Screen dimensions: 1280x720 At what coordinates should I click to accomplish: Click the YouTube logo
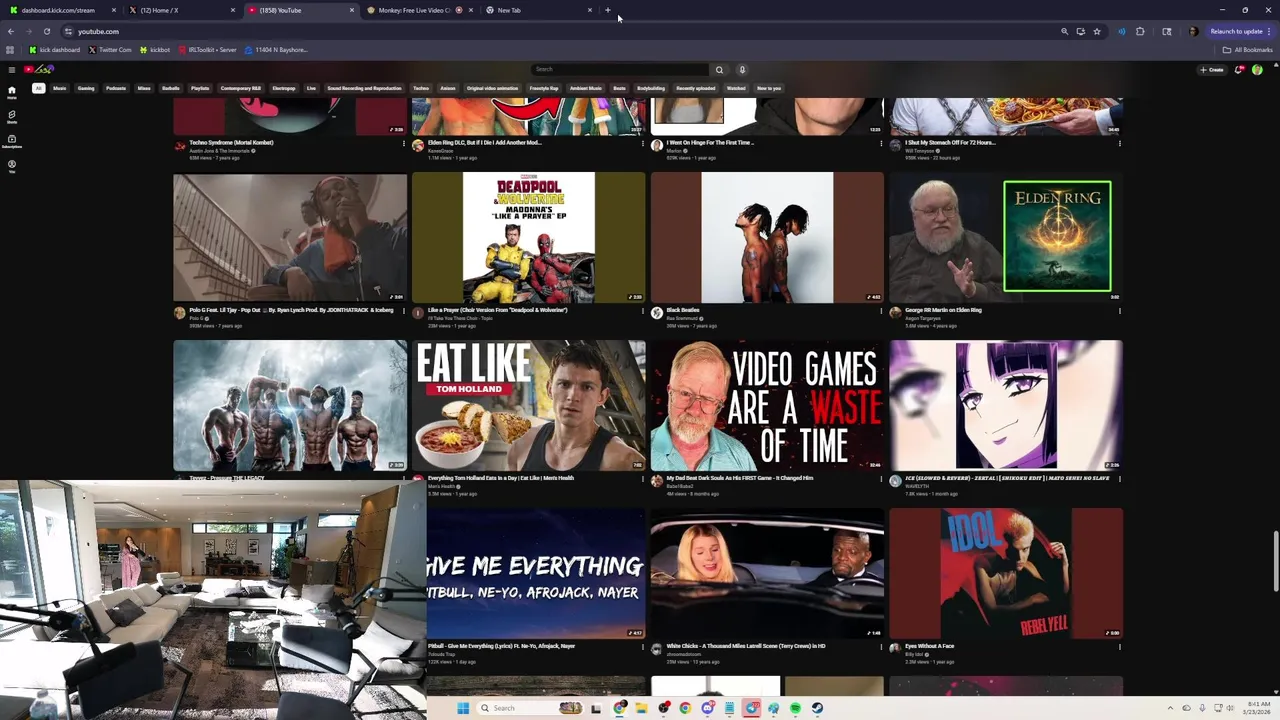[x=39, y=69]
